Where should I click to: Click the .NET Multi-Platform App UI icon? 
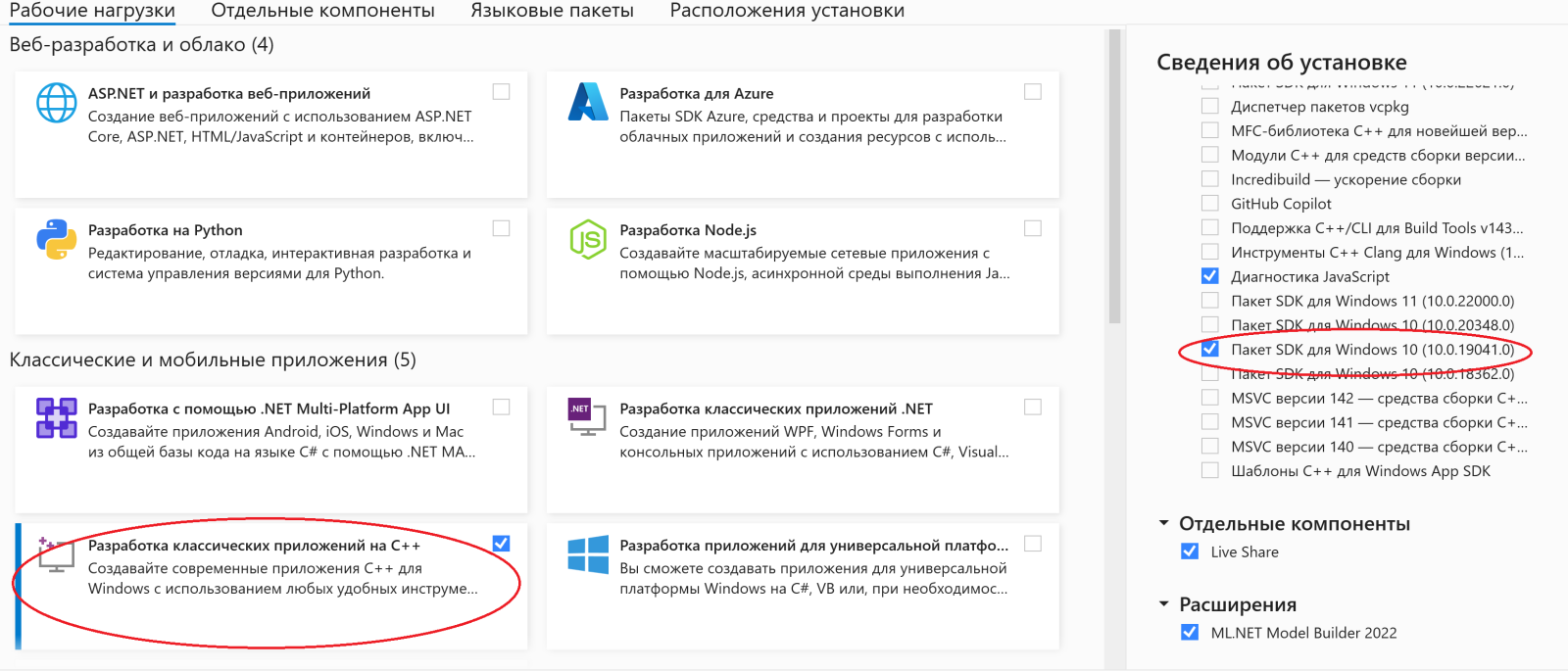(x=57, y=418)
